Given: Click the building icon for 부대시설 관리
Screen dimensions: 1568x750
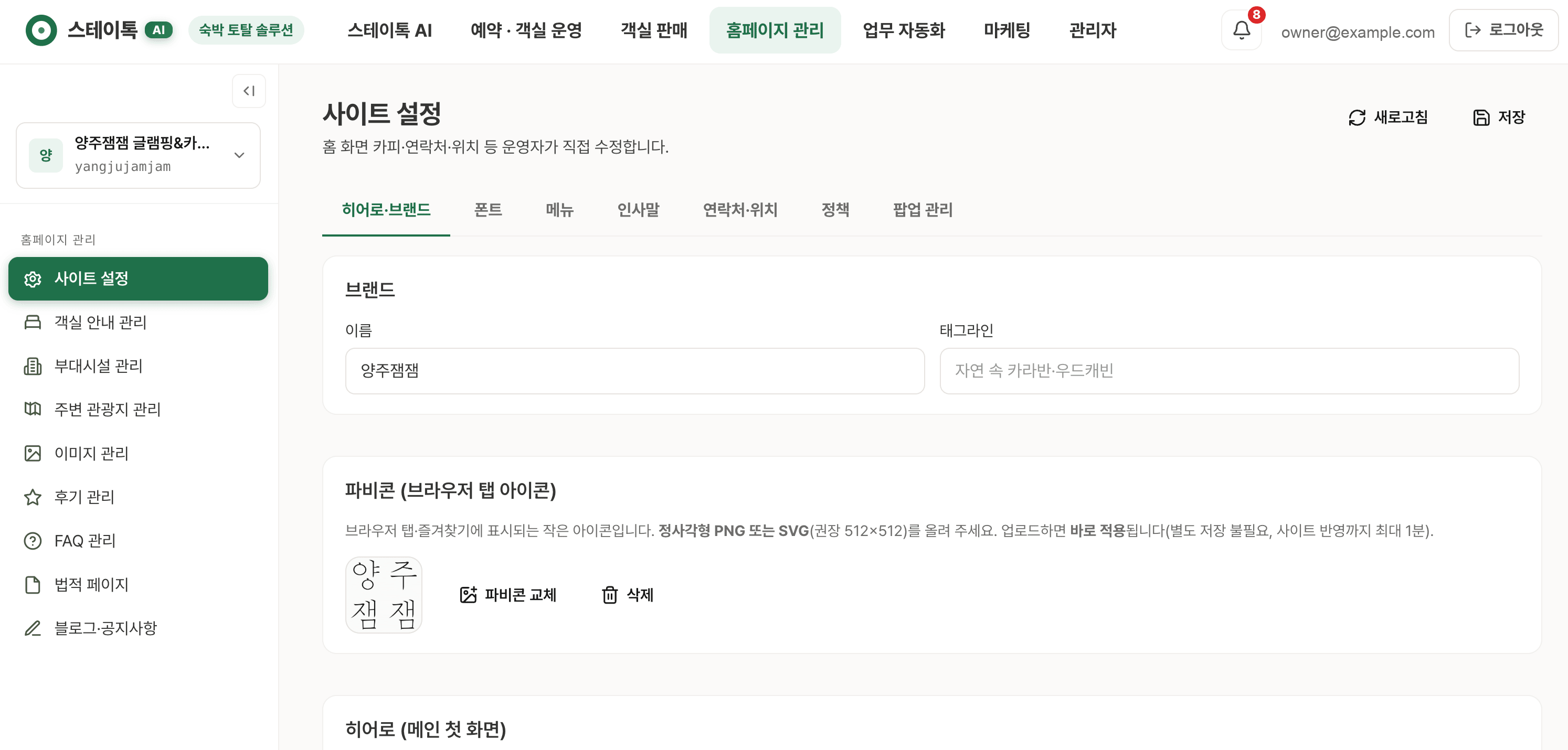Looking at the screenshot, I should pyautogui.click(x=32, y=366).
